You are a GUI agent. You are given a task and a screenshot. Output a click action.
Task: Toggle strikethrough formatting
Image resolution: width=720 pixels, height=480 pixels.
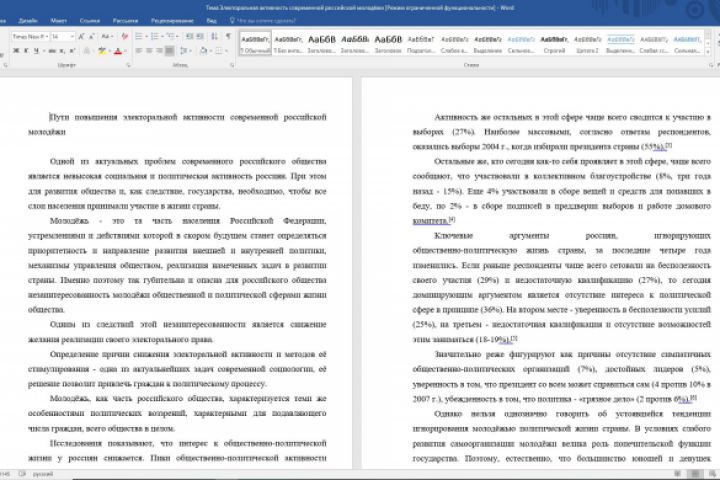(52, 51)
